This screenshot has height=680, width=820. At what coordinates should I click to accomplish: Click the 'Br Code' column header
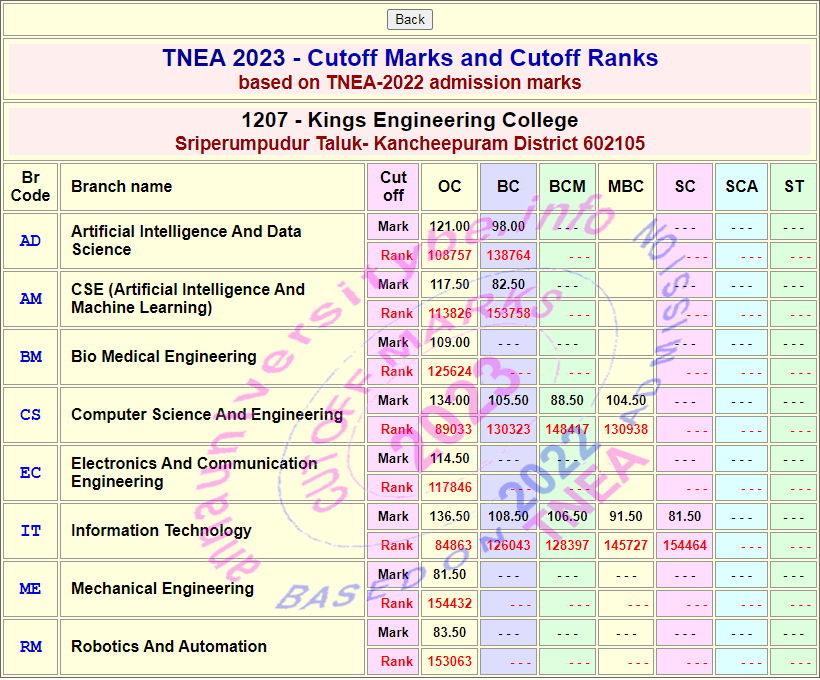click(x=30, y=187)
